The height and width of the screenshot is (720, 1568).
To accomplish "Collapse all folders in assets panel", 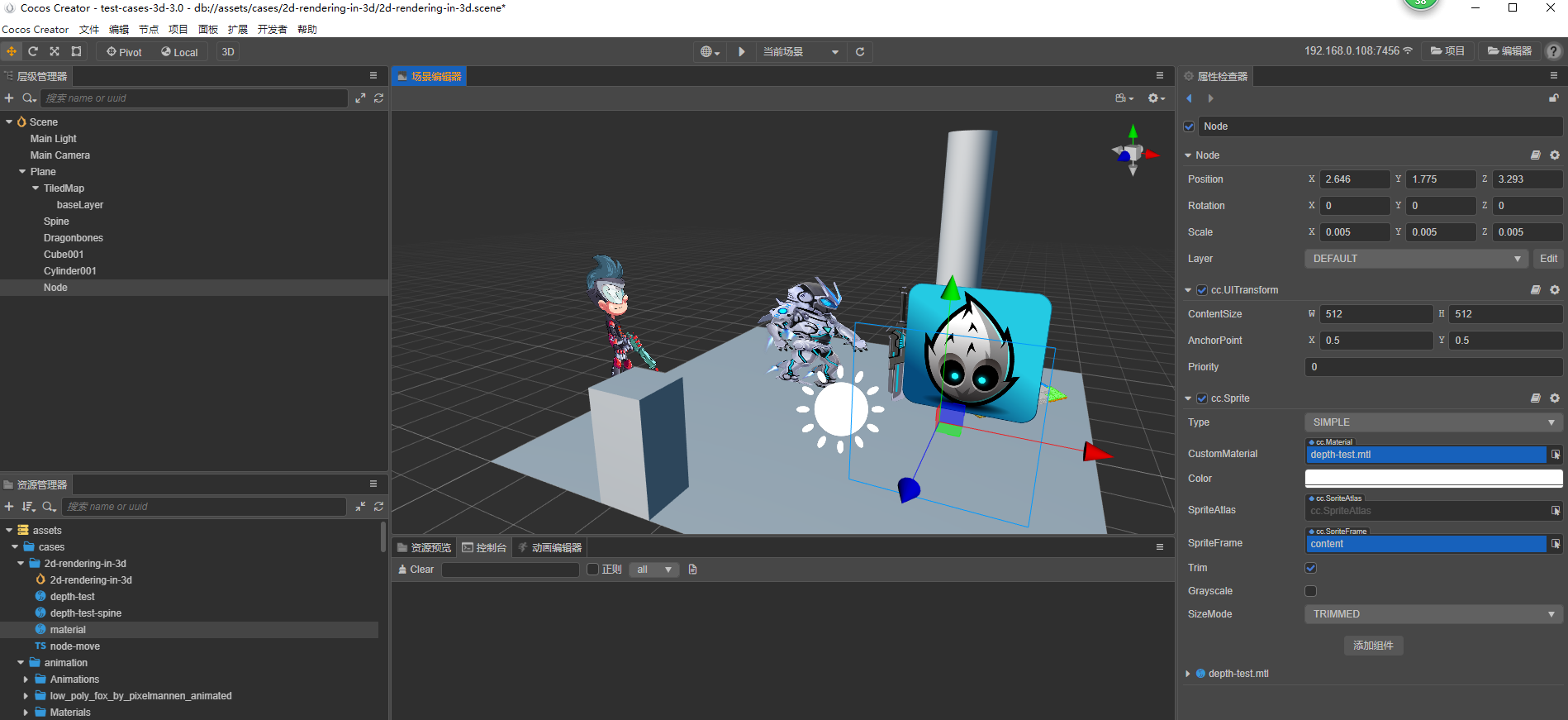I will [x=360, y=506].
